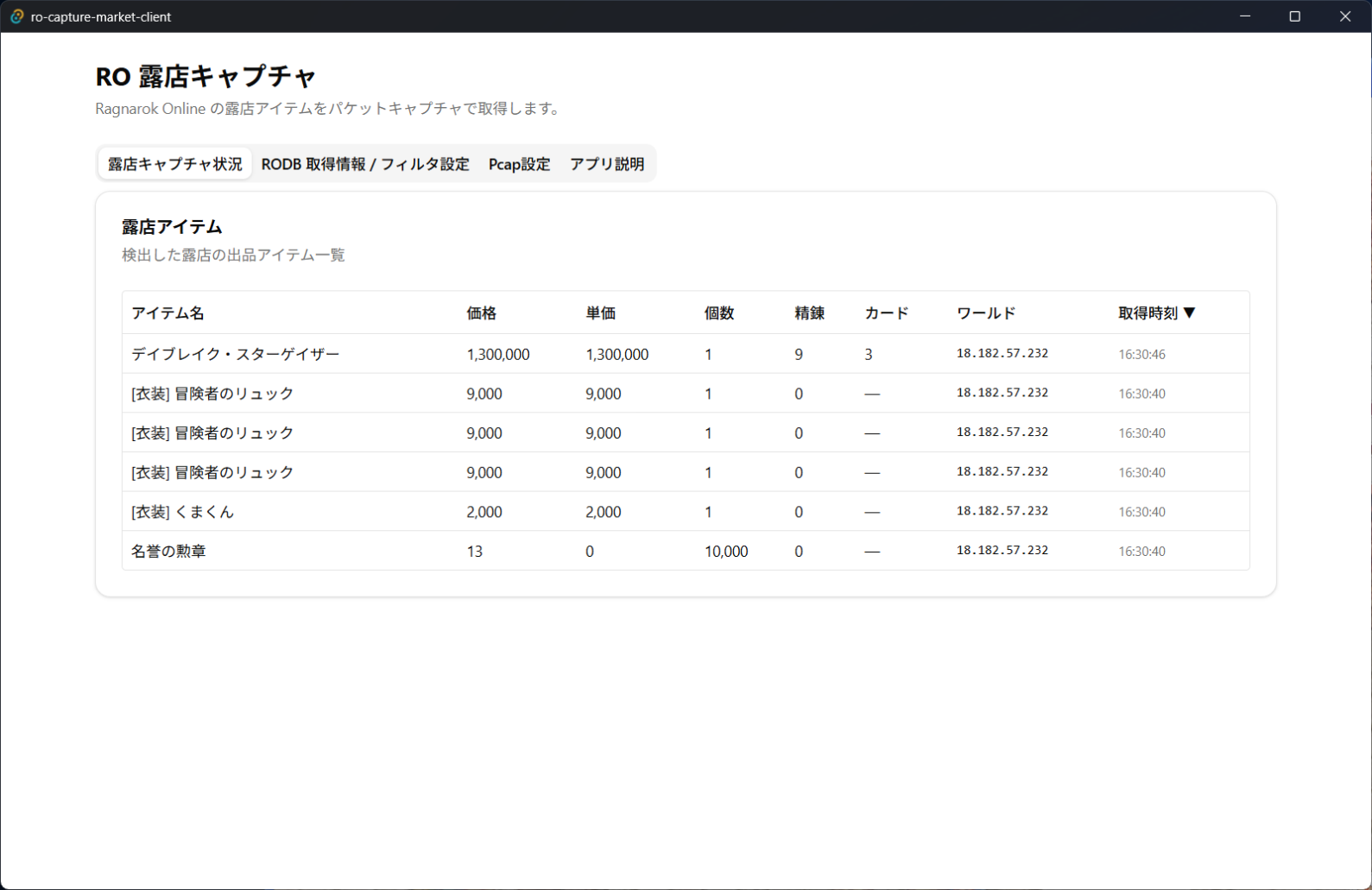Sort table by 価格 column header
The image size is (1372, 890).
click(482, 313)
